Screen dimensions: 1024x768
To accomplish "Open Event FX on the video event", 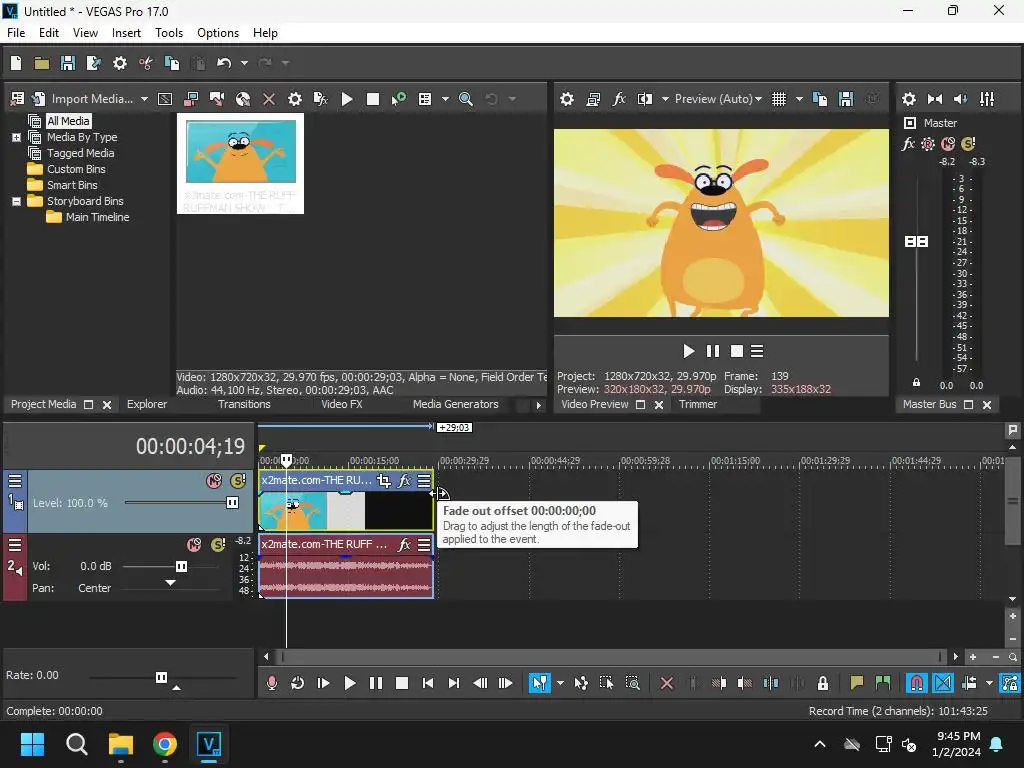I will point(405,481).
